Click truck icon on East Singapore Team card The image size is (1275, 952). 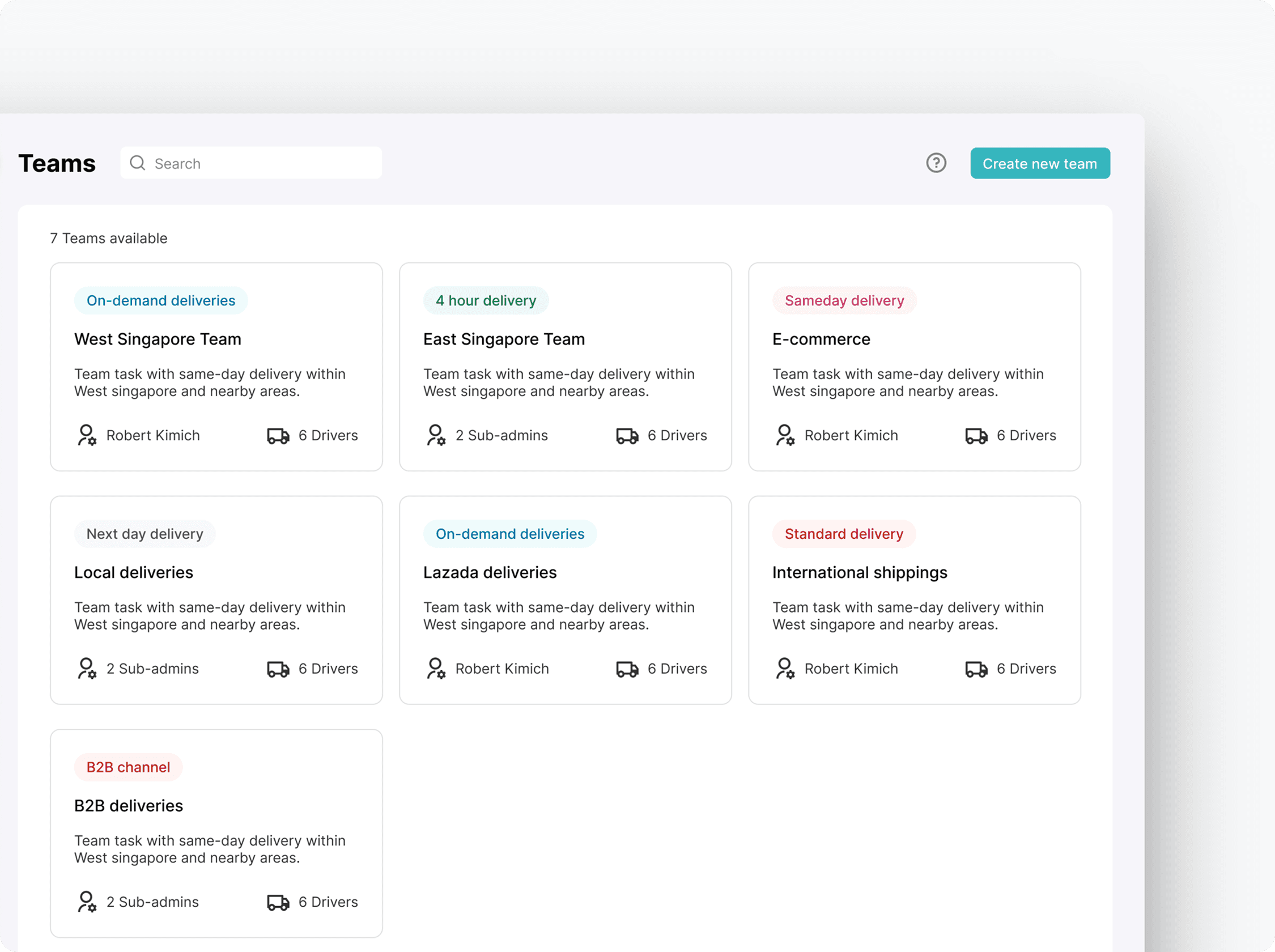[x=627, y=436]
